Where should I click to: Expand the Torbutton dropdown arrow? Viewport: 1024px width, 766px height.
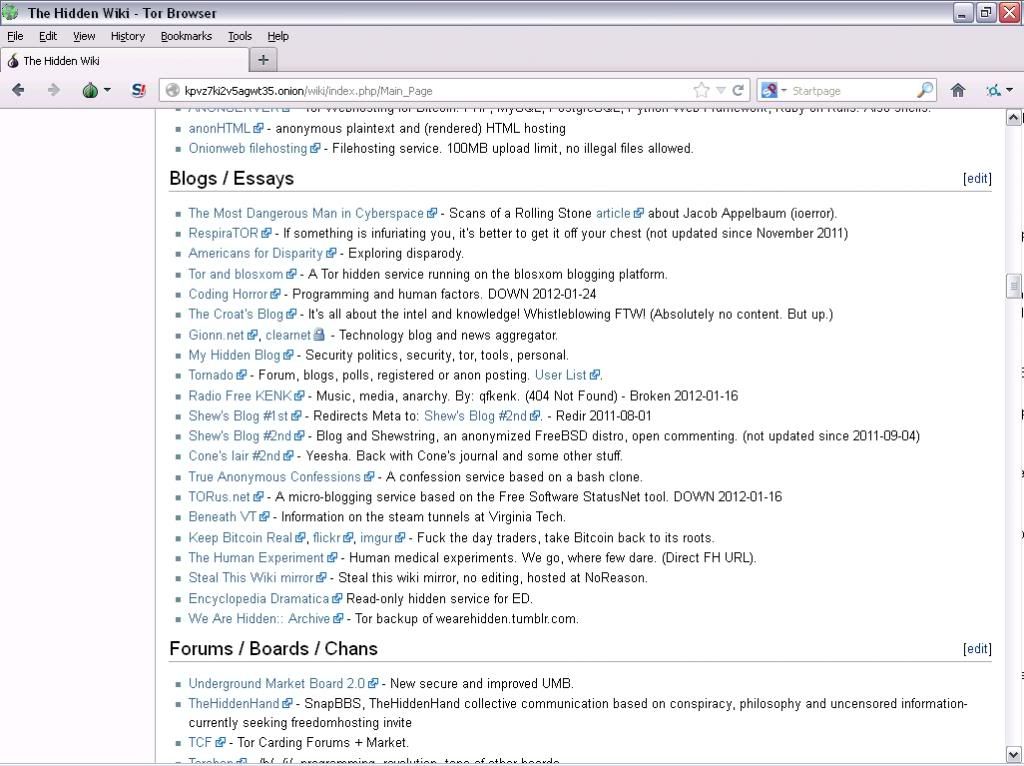(107, 90)
